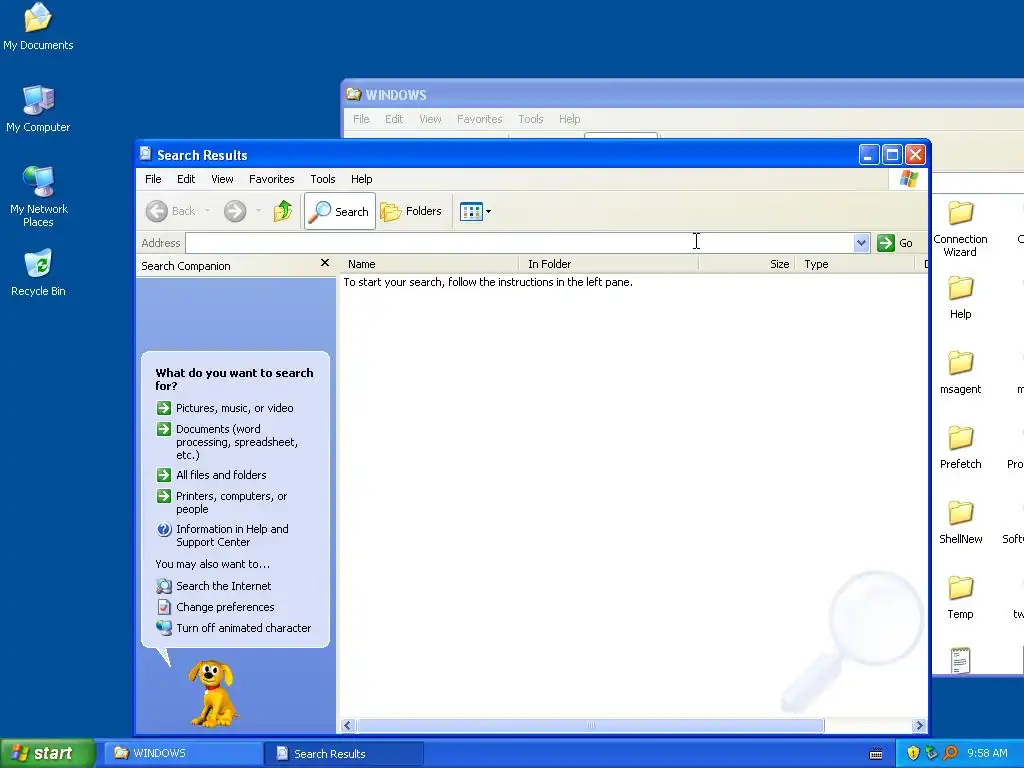Click Search Results taskbar button
Screen dimensions: 1024x768
344,754
